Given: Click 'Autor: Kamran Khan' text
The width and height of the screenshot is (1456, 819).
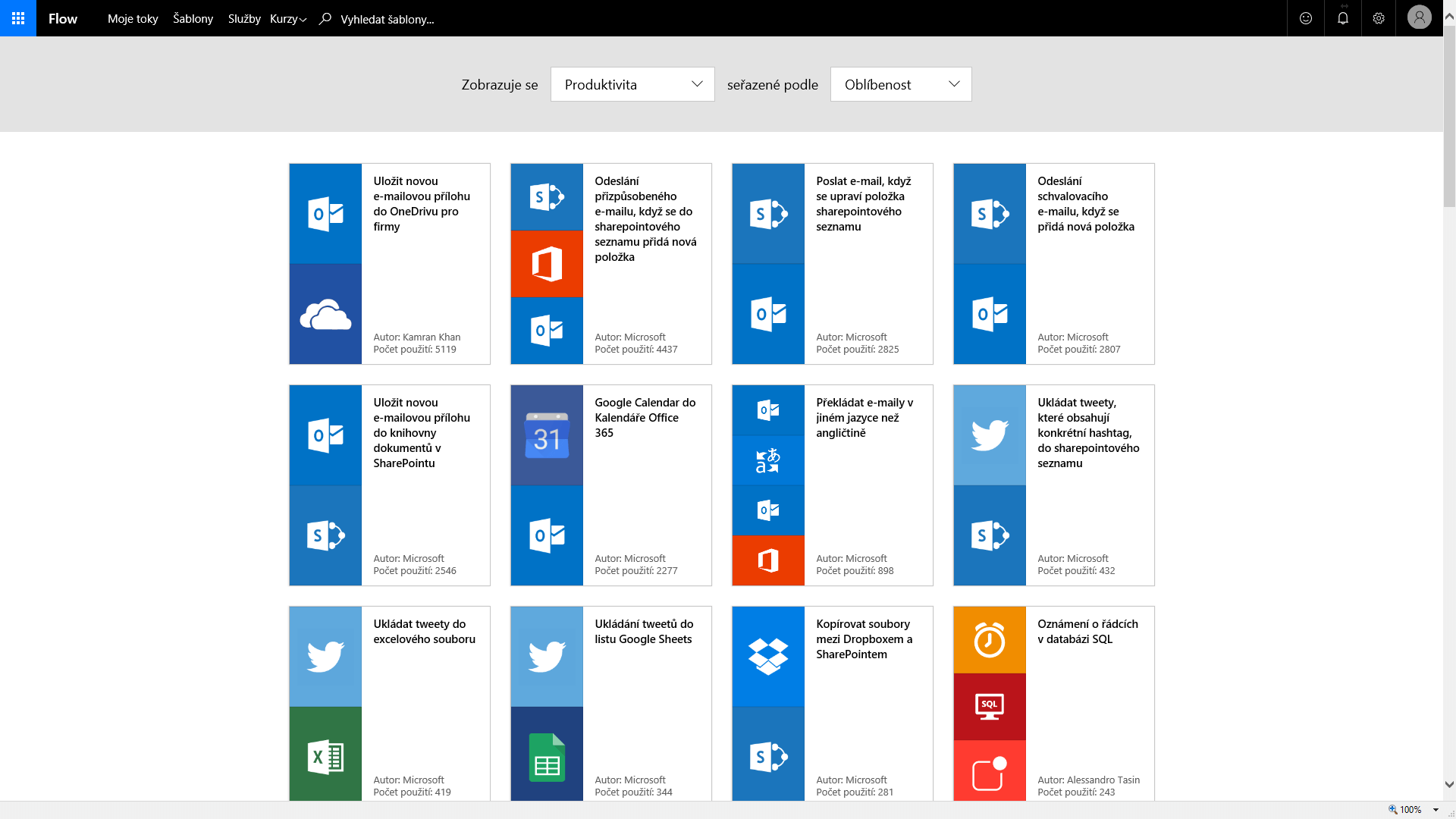Looking at the screenshot, I should (x=417, y=337).
